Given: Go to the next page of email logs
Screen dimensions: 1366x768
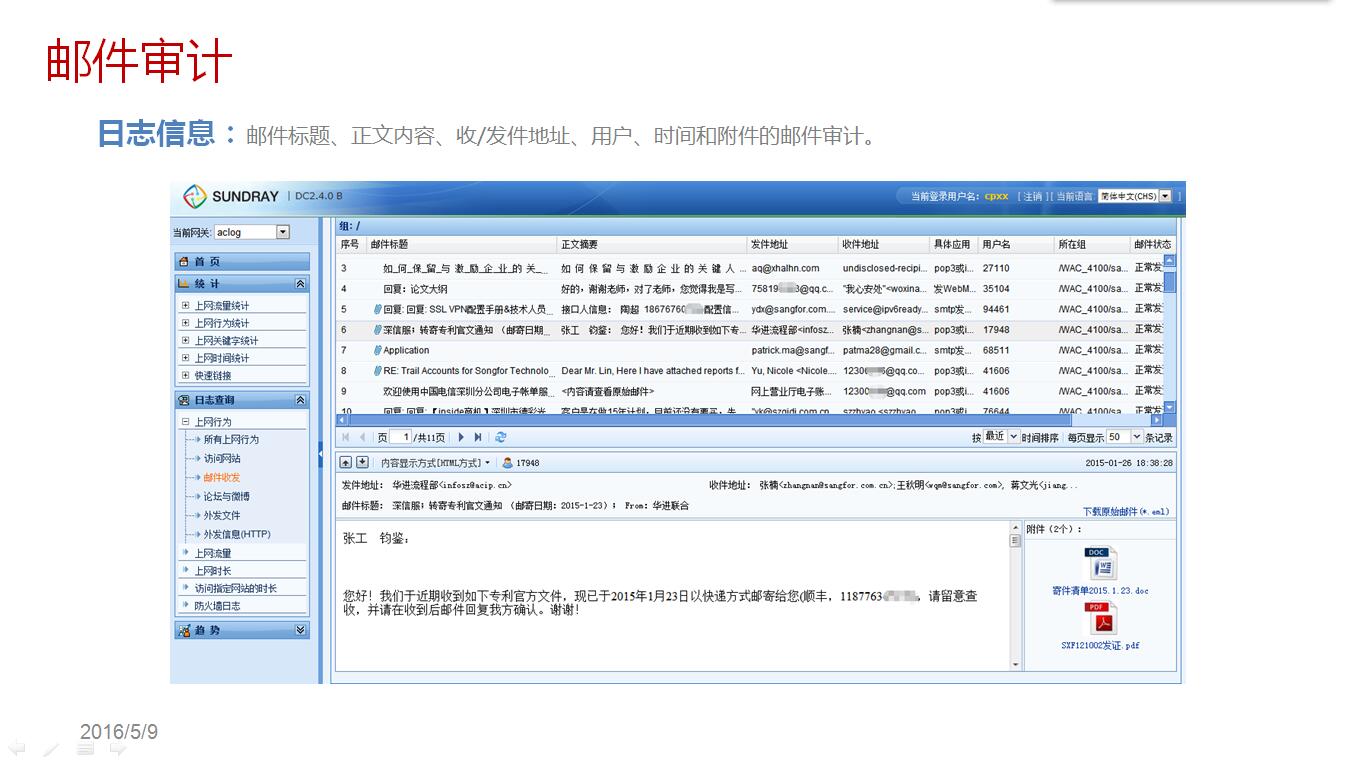Looking at the screenshot, I should click(461, 437).
